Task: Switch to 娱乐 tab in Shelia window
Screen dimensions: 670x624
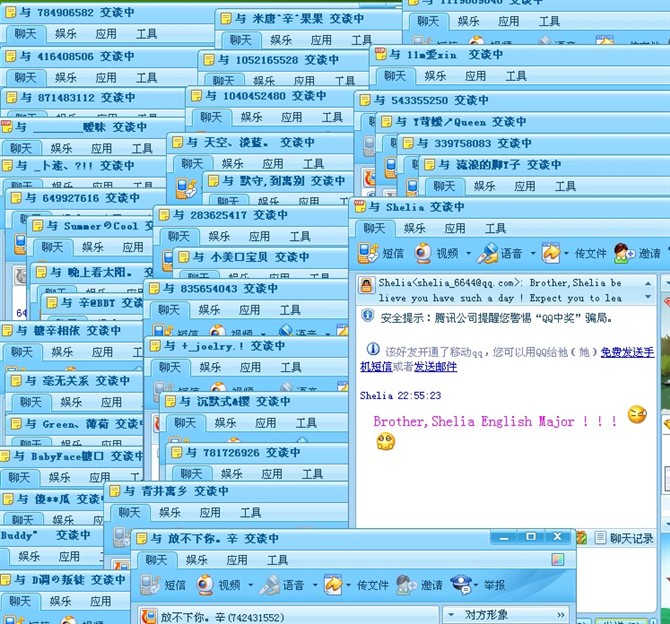Action: 414,228
